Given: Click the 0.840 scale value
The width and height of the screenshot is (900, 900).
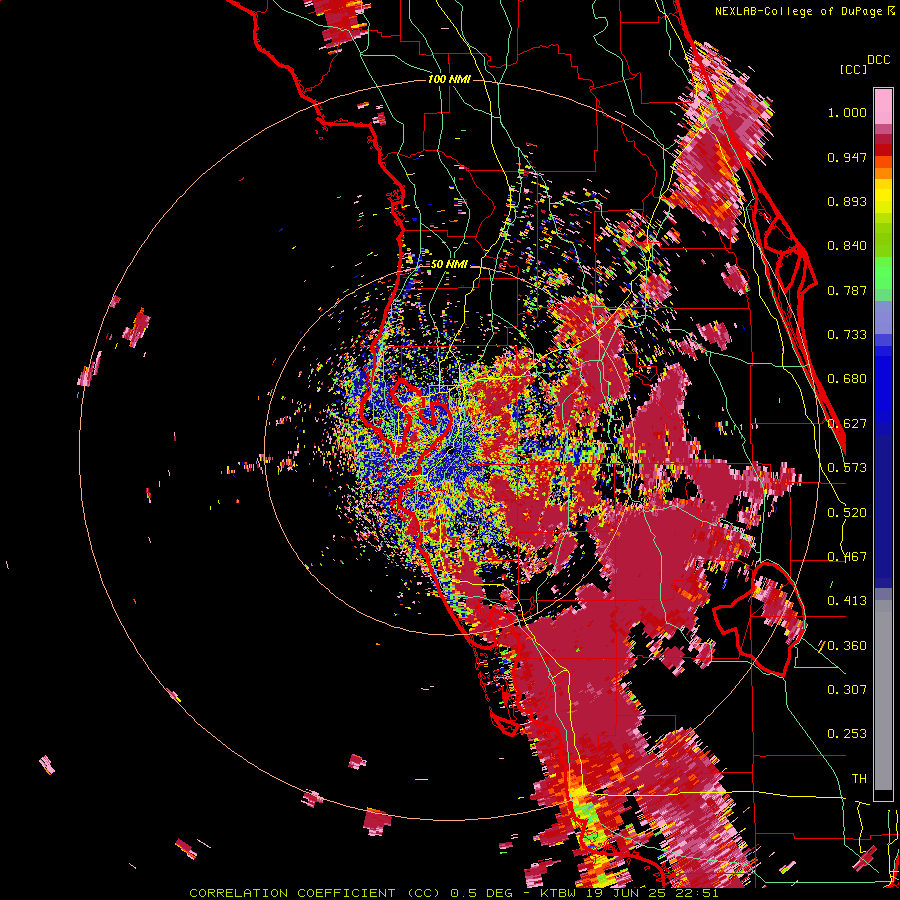Looking at the screenshot, I should tap(847, 246).
